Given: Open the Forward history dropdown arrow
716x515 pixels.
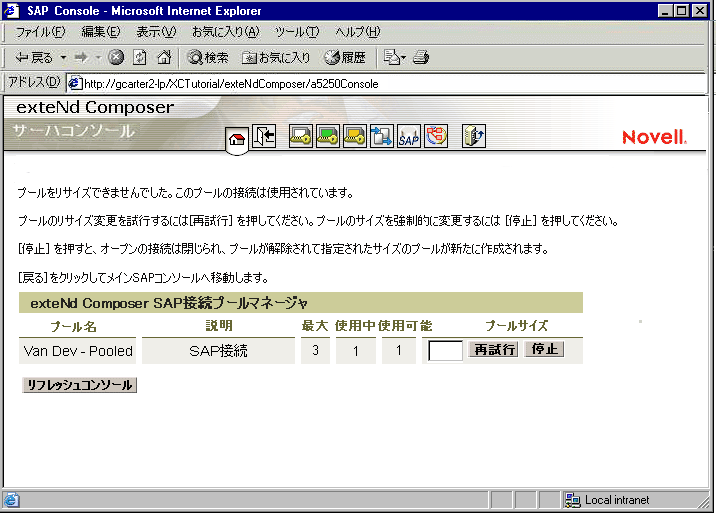Looking at the screenshot, I should pos(98,58).
